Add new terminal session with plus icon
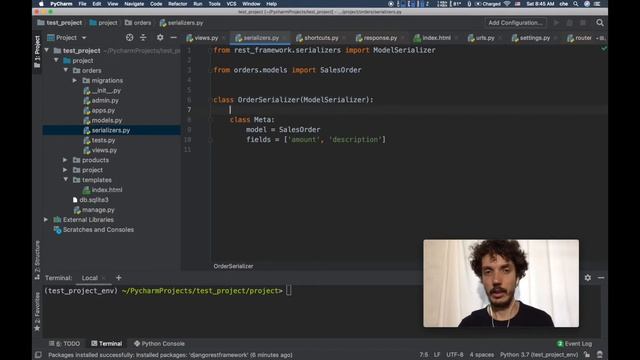This screenshot has width=640, height=360. [x=118, y=278]
